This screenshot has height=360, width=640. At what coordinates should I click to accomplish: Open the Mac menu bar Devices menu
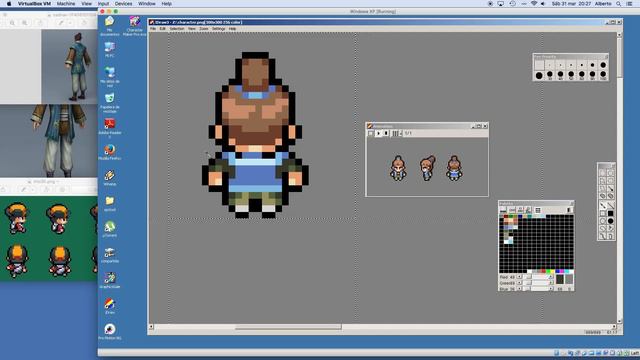pos(123,4)
